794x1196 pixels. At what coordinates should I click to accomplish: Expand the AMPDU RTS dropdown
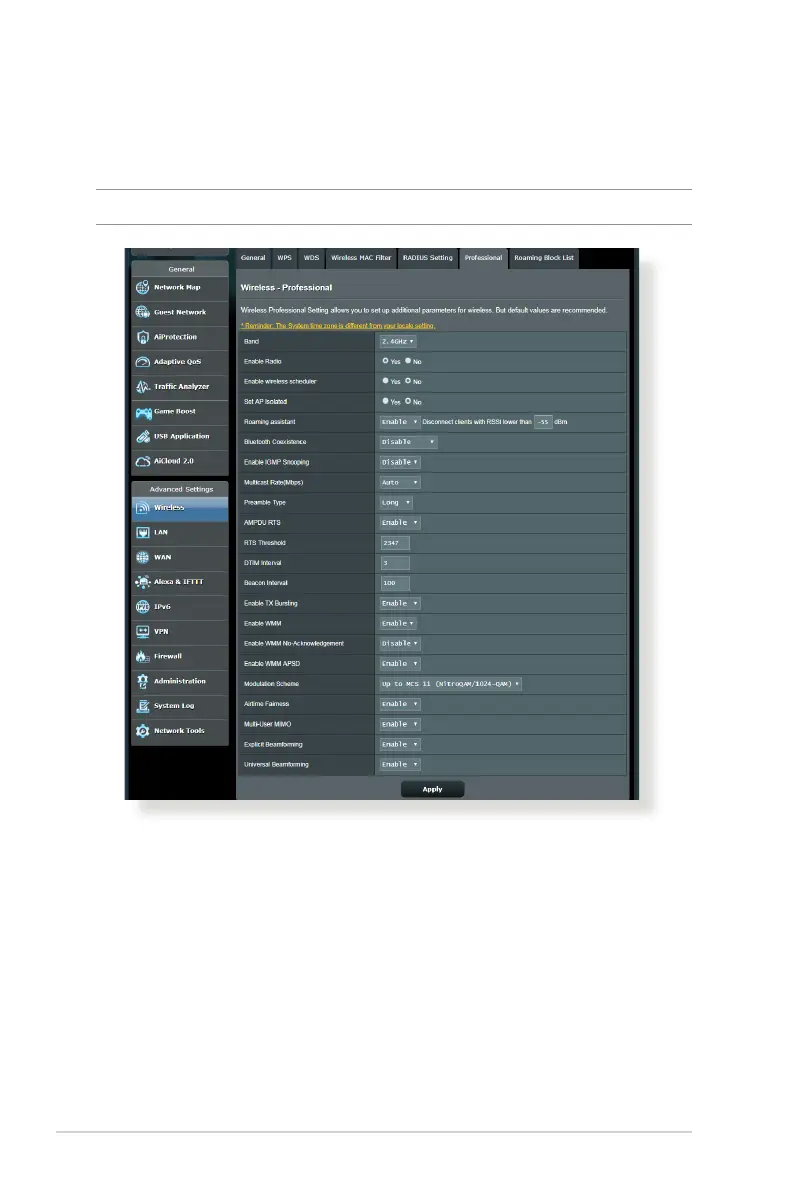point(400,522)
